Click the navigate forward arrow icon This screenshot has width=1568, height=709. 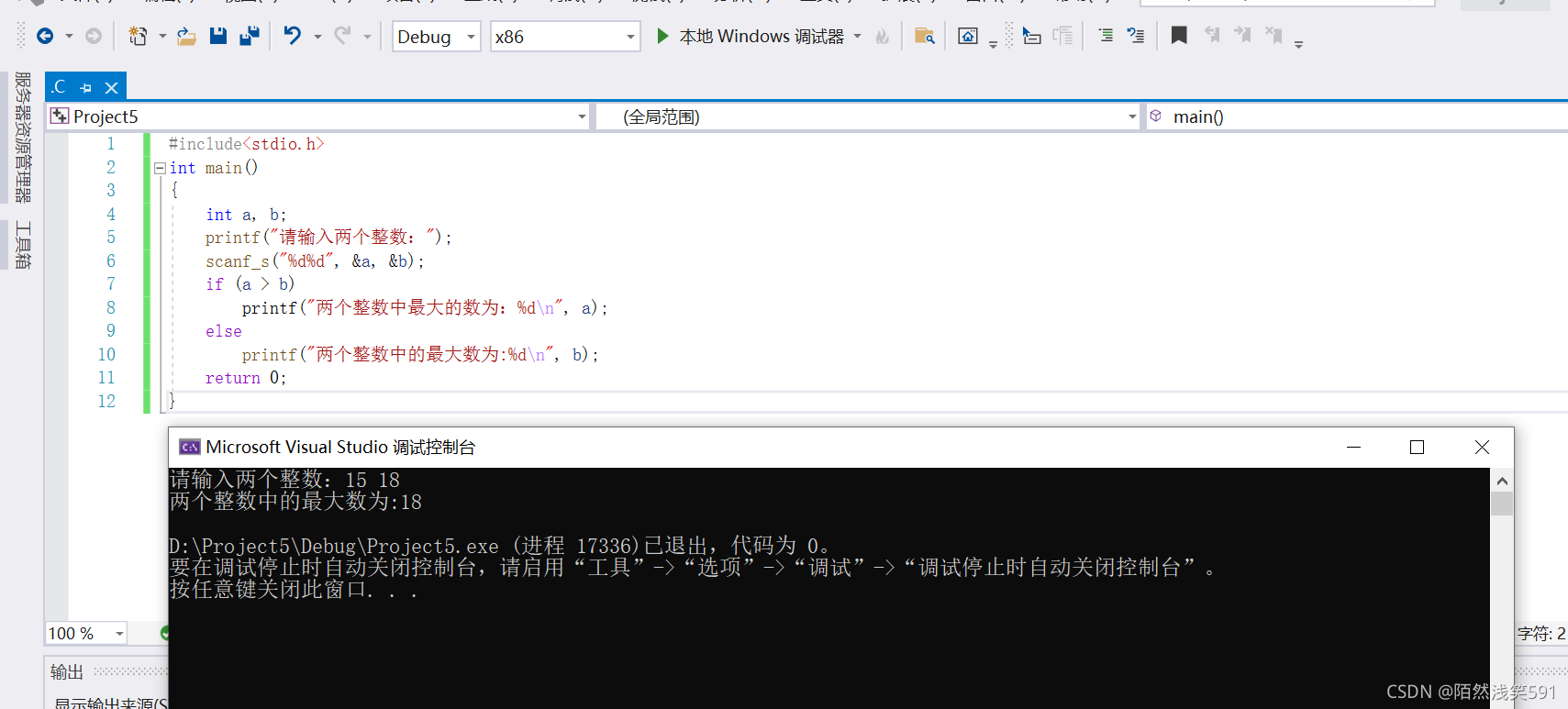coord(94,37)
